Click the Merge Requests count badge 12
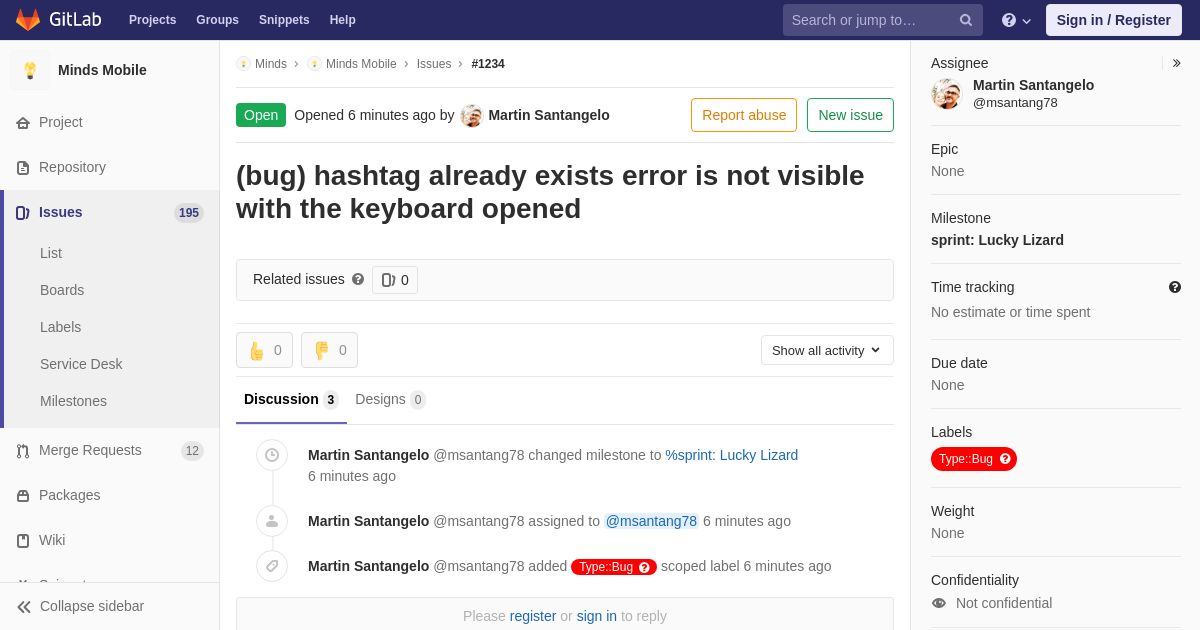1200x630 pixels. [192, 451]
